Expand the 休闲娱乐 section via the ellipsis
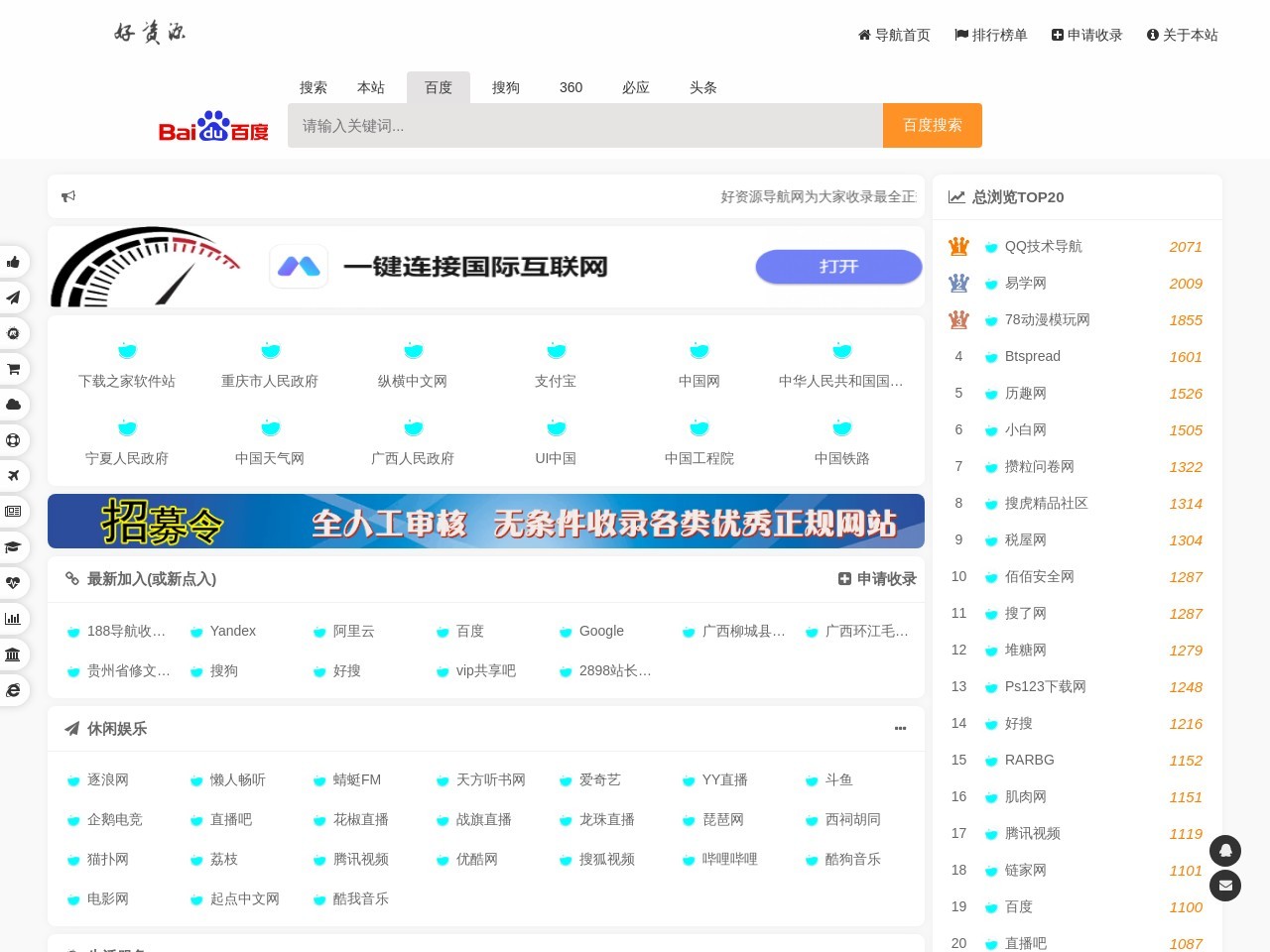The height and width of the screenshot is (952, 1270). [x=900, y=729]
